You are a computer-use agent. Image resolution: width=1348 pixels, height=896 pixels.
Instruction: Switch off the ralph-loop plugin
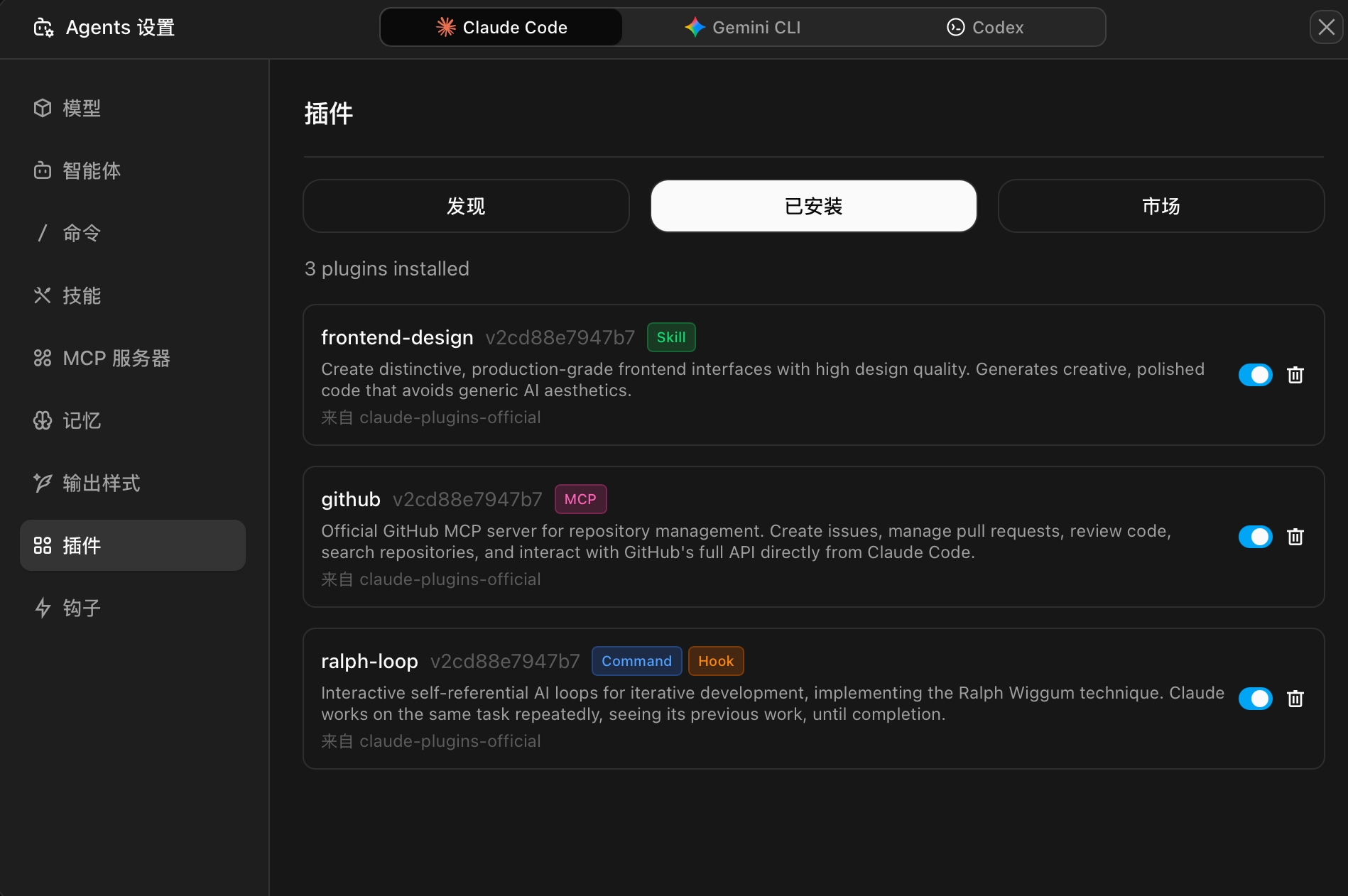pyautogui.click(x=1255, y=699)
